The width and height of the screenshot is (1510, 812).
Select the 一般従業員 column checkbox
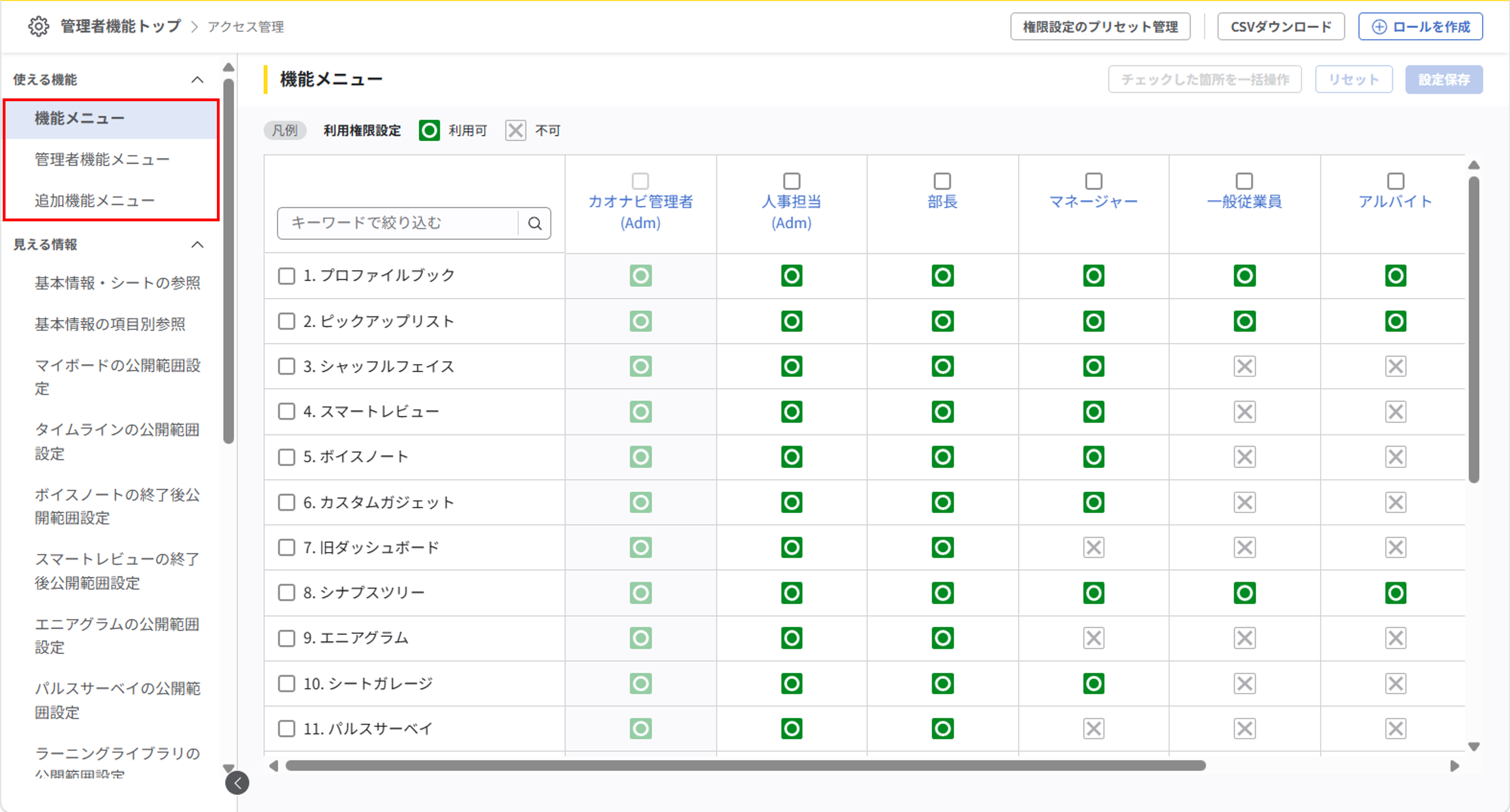tap(1244, 180)
